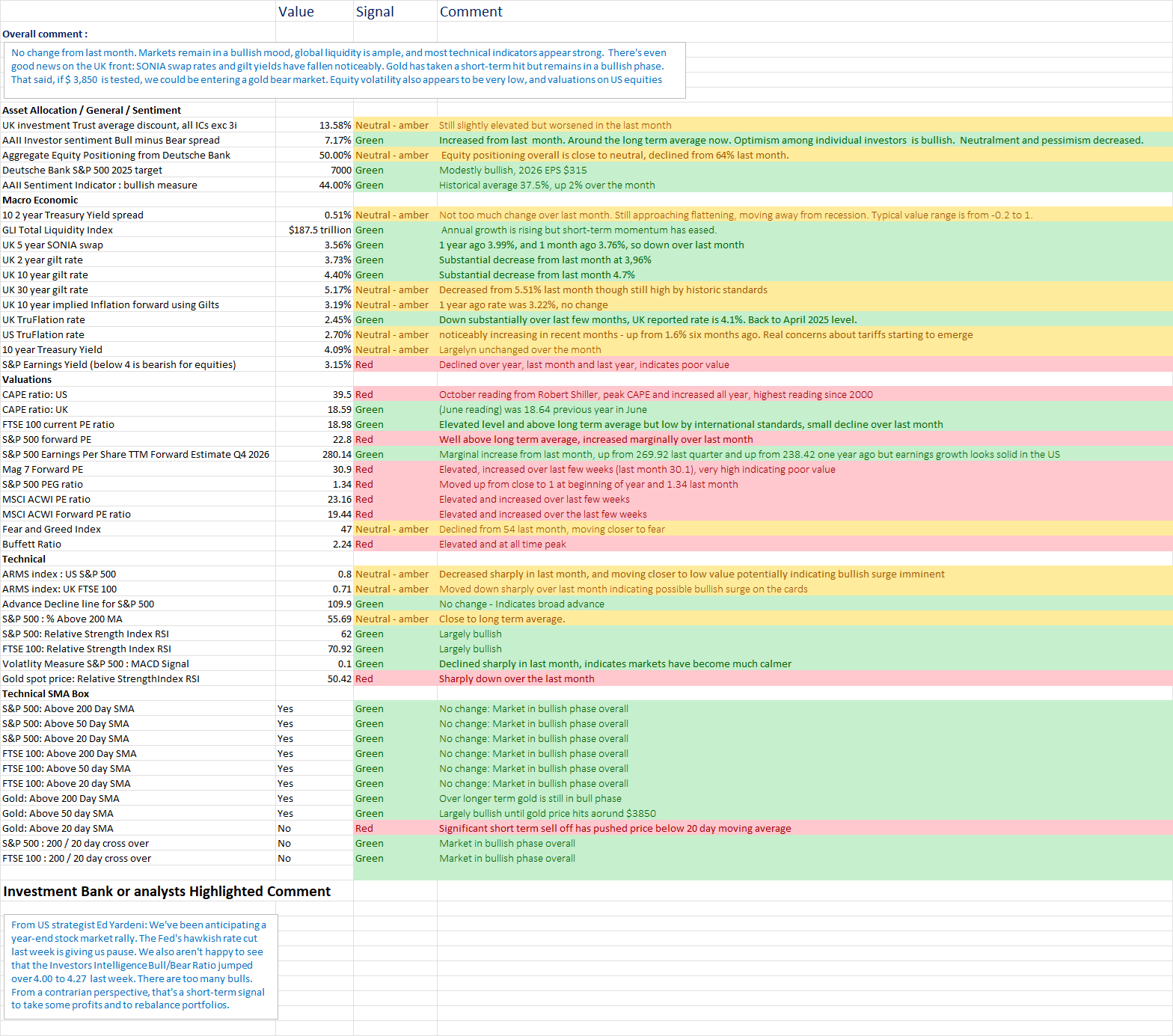
Task: Select the 'Value' column header cell
Action: [x=314, y=11]
